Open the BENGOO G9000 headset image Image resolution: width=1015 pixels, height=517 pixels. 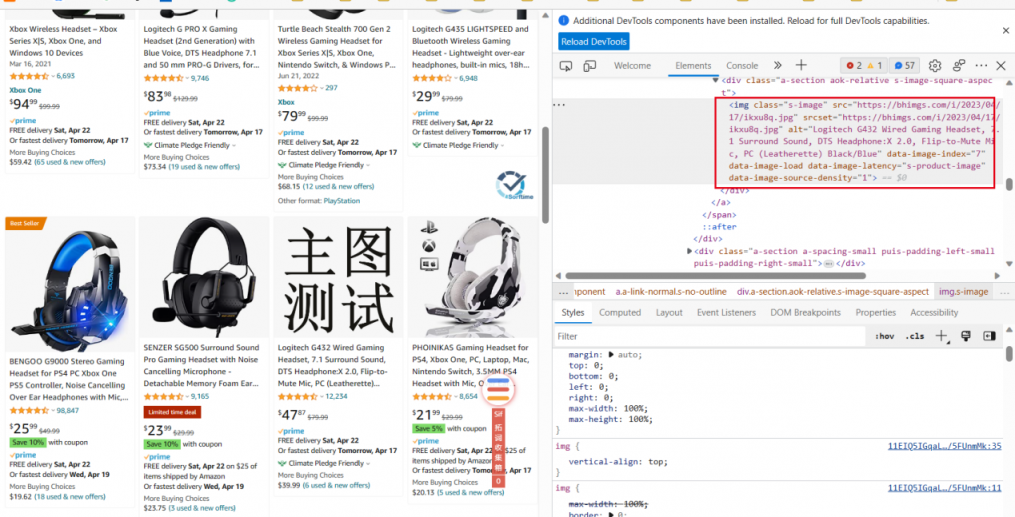click(70, 283)
